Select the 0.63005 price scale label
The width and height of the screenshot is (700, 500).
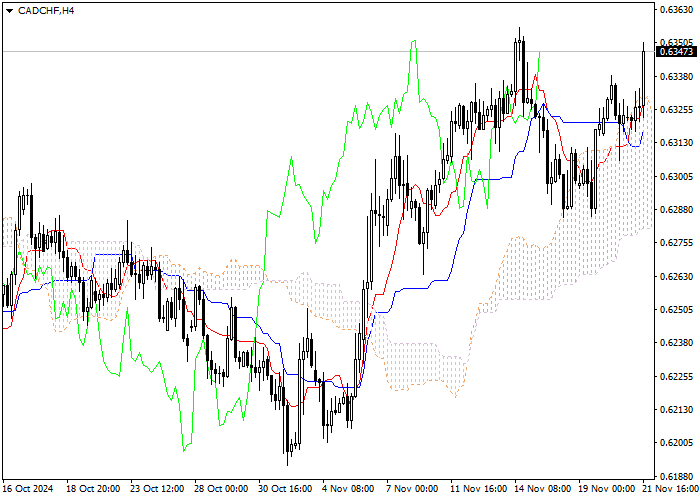[x=676, y=177]
